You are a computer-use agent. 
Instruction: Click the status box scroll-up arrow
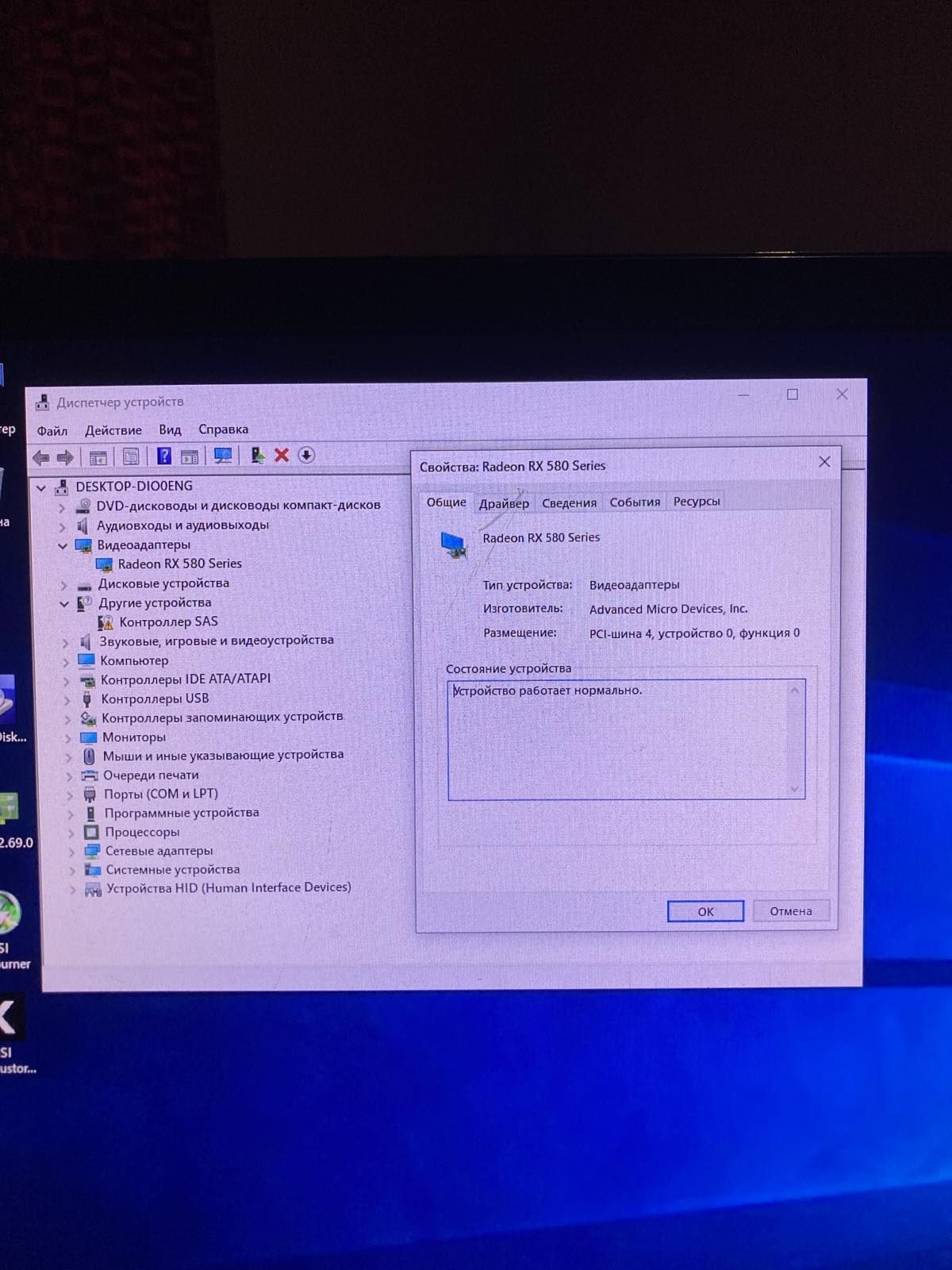(x=794, y=691)
